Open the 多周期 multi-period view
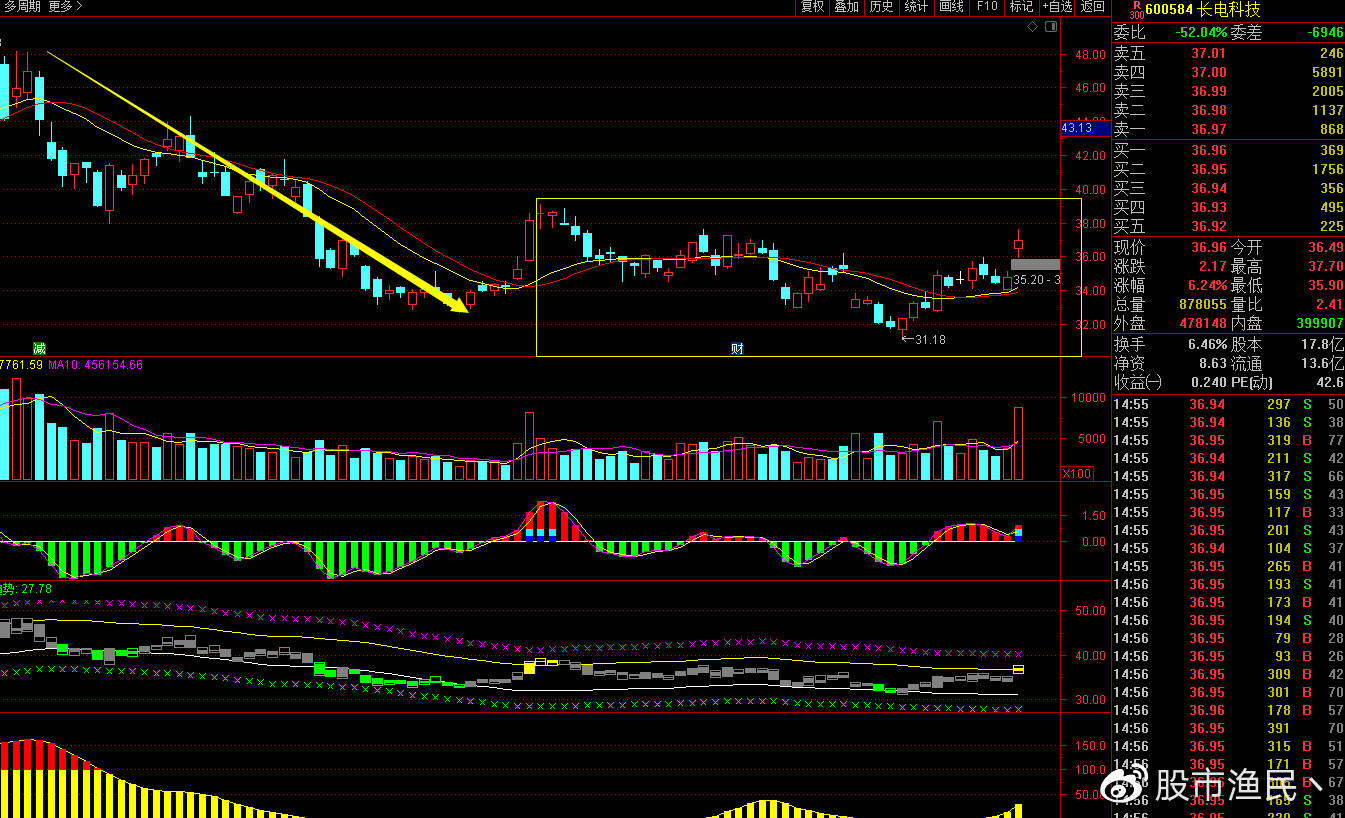This screenshot has height=818, width=1345. [x=22, y=7]
